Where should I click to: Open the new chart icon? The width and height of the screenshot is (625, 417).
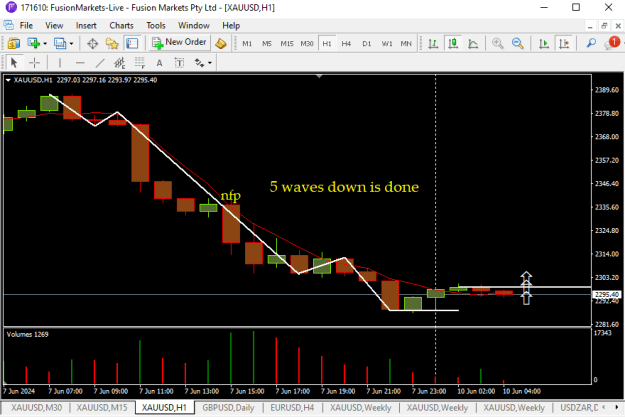(33, 43)
